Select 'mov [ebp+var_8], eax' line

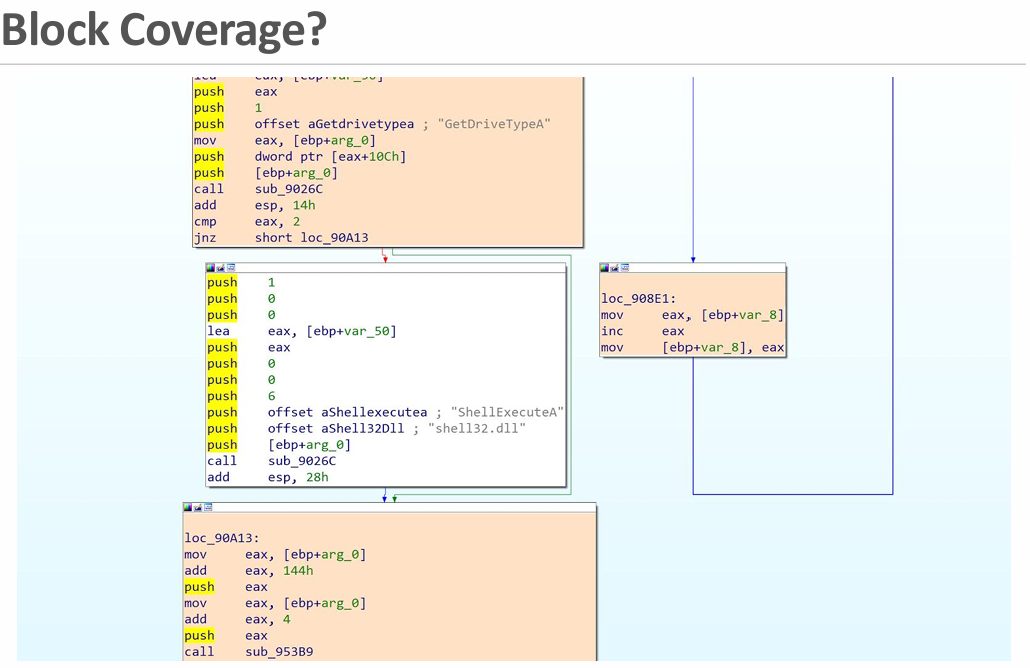tap(692, 347)
